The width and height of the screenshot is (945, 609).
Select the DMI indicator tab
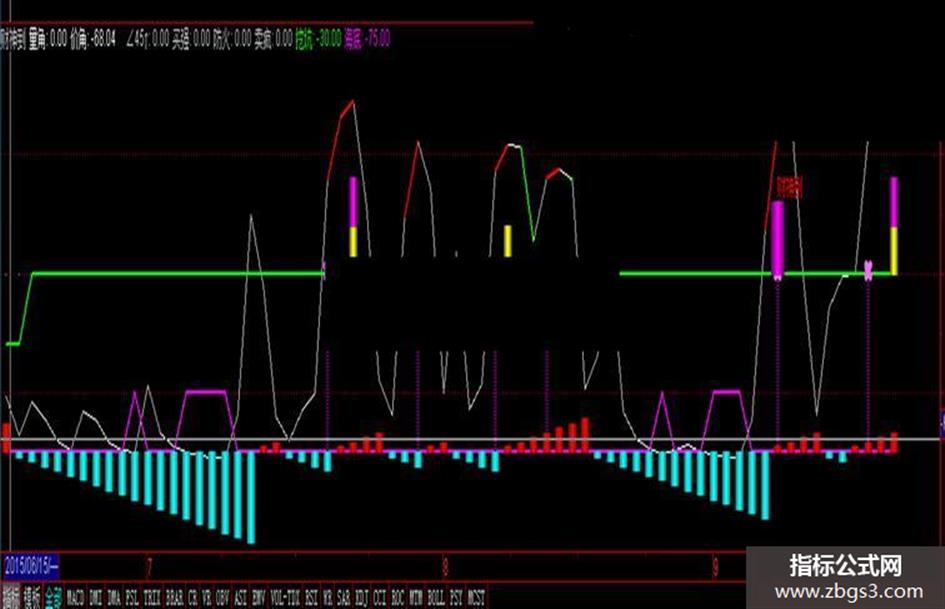click(96, 598)
